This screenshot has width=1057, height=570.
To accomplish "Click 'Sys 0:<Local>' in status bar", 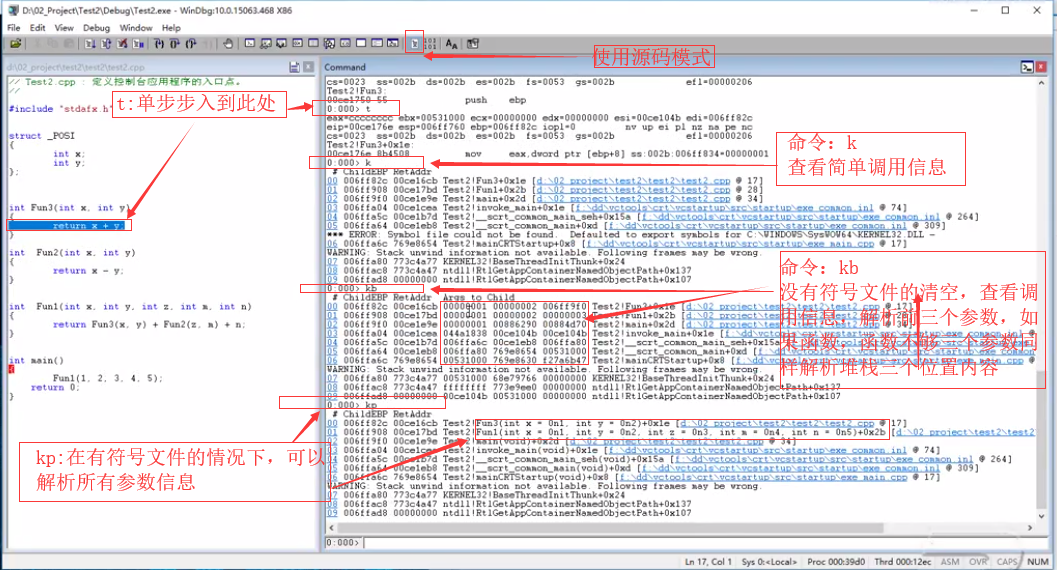I will [769, 561].
